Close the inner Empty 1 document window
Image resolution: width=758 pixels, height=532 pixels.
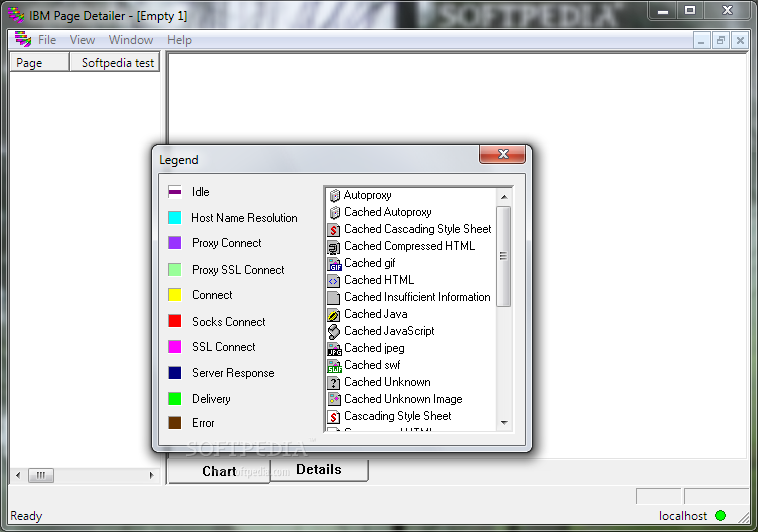point(740,41)
